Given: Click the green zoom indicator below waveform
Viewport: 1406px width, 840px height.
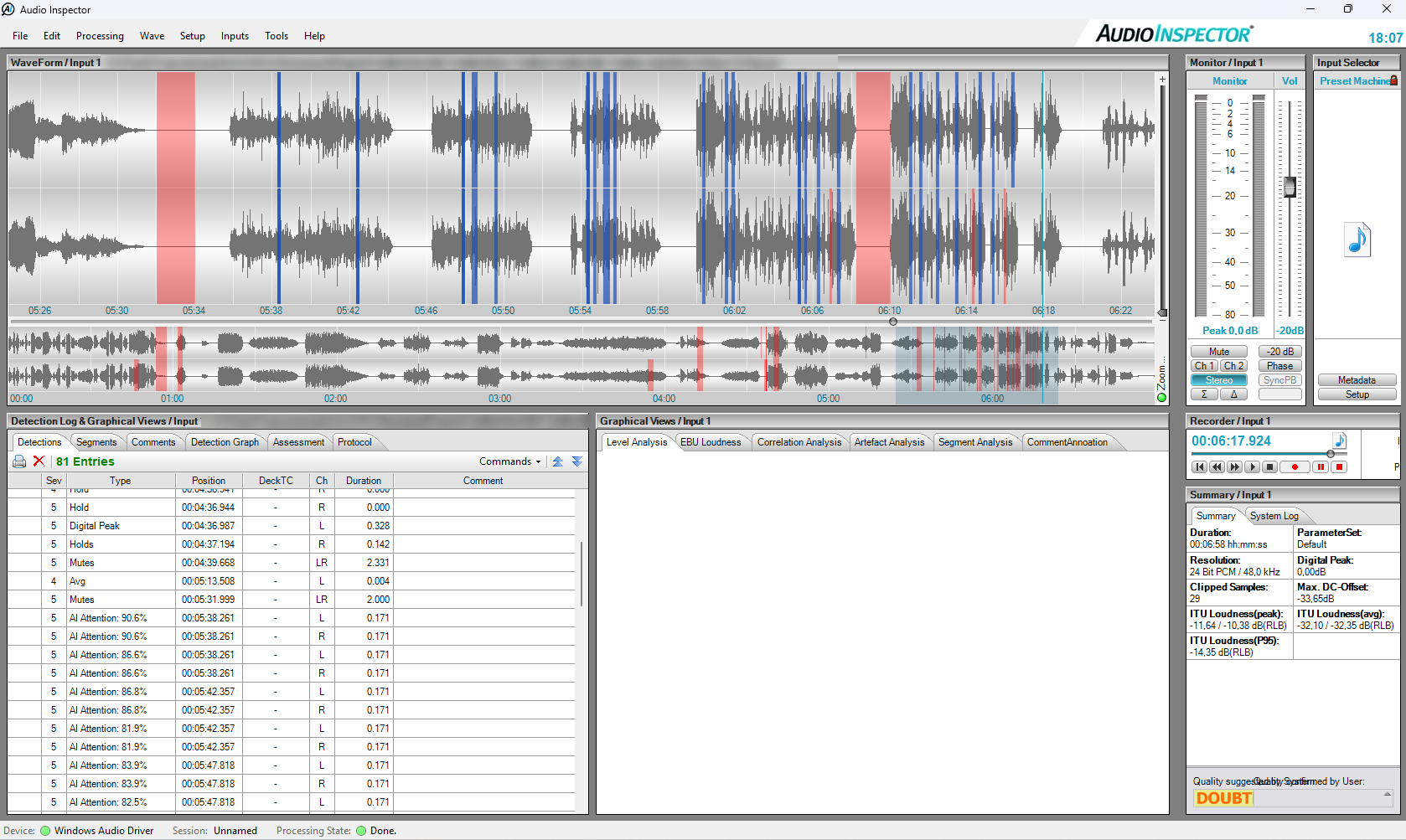Looking at the screenshot, I should click(x=1162, y=398).
